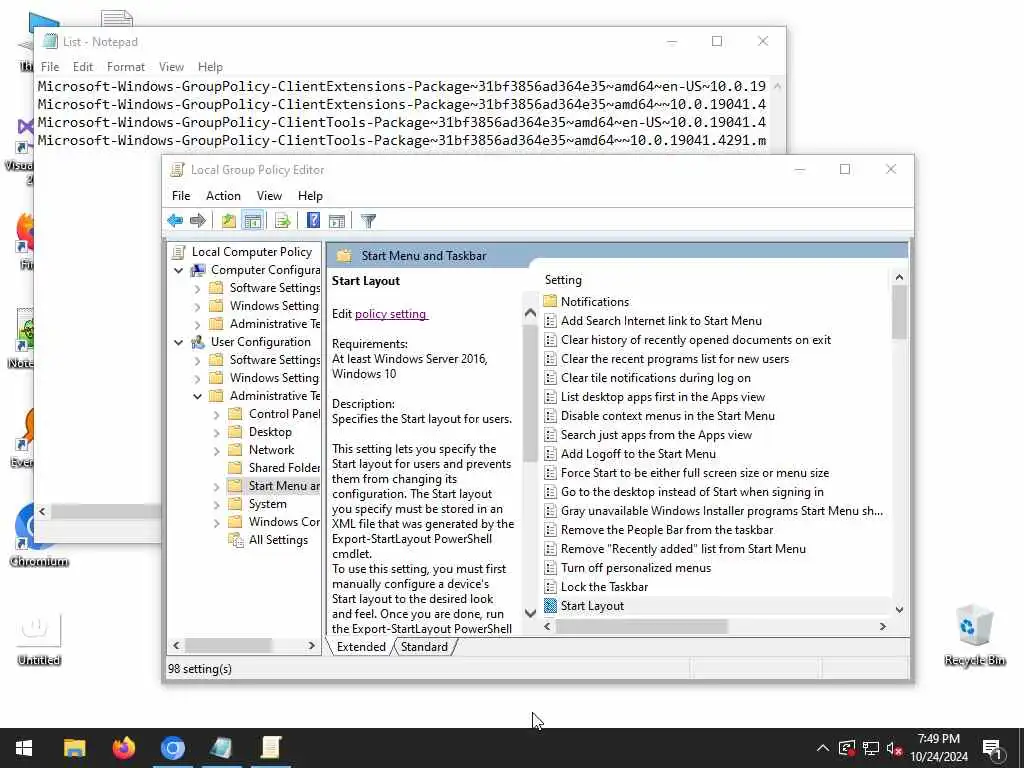Click the Lock the Taskbar policy icon
This screenshot has height=768, width=1024.
pos(550,586)
